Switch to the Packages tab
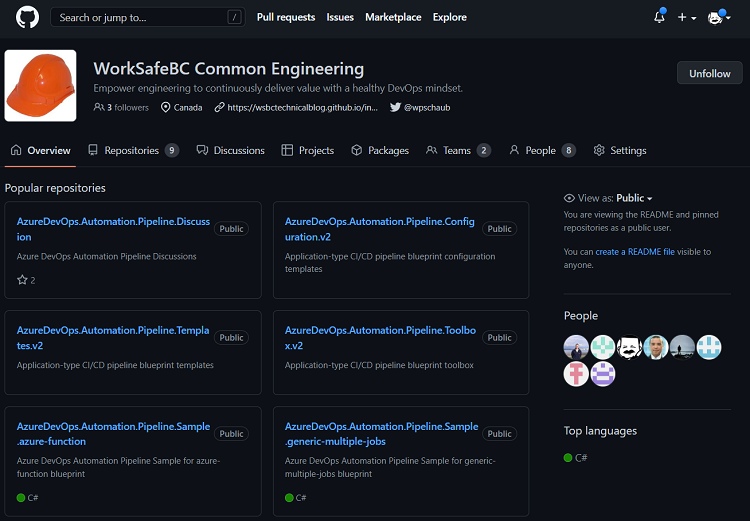The height and width of the screenshot is (521, 750). tap(380, 150)
